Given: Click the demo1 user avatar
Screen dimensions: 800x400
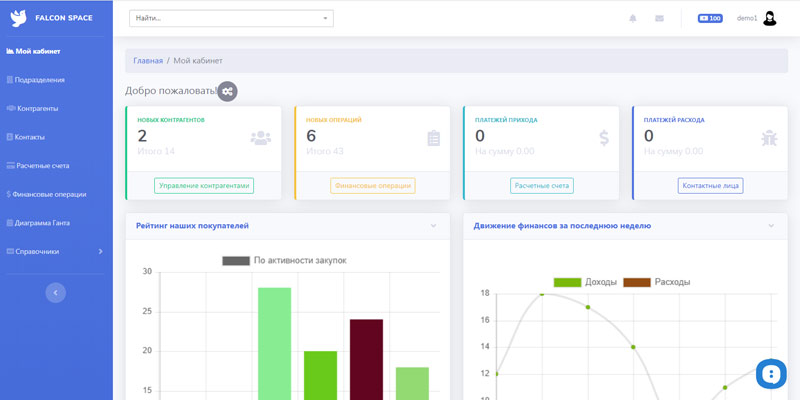Looking at the screenshot, I should [770, 18].
